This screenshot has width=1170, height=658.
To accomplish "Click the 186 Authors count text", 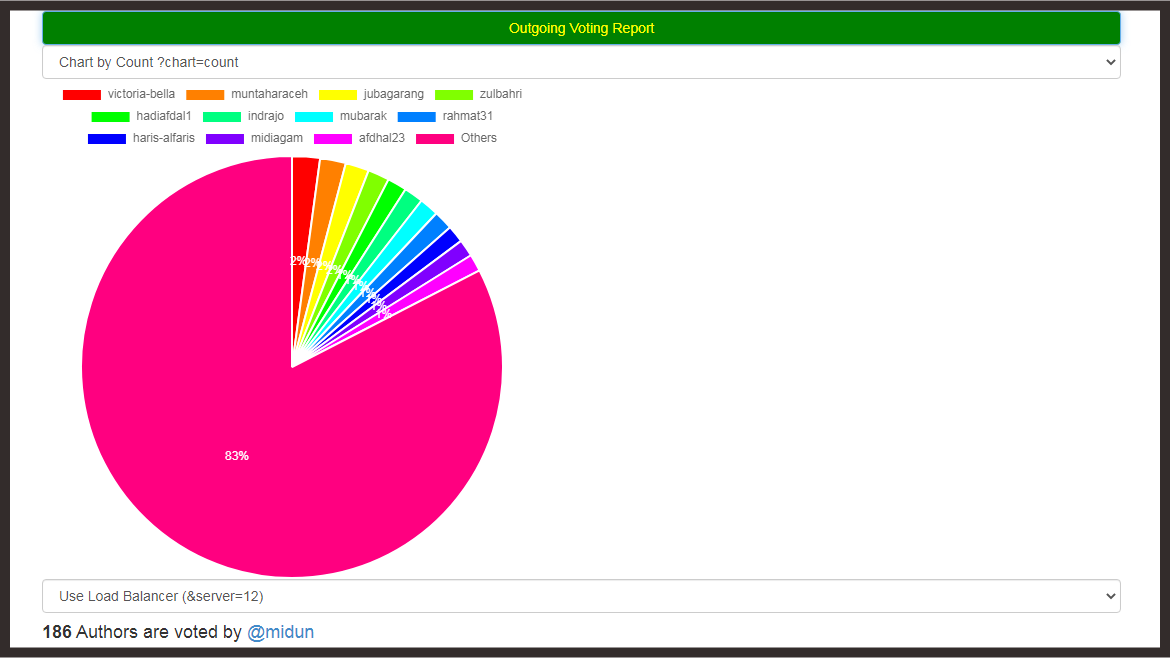I will click(x=142, y=632).
